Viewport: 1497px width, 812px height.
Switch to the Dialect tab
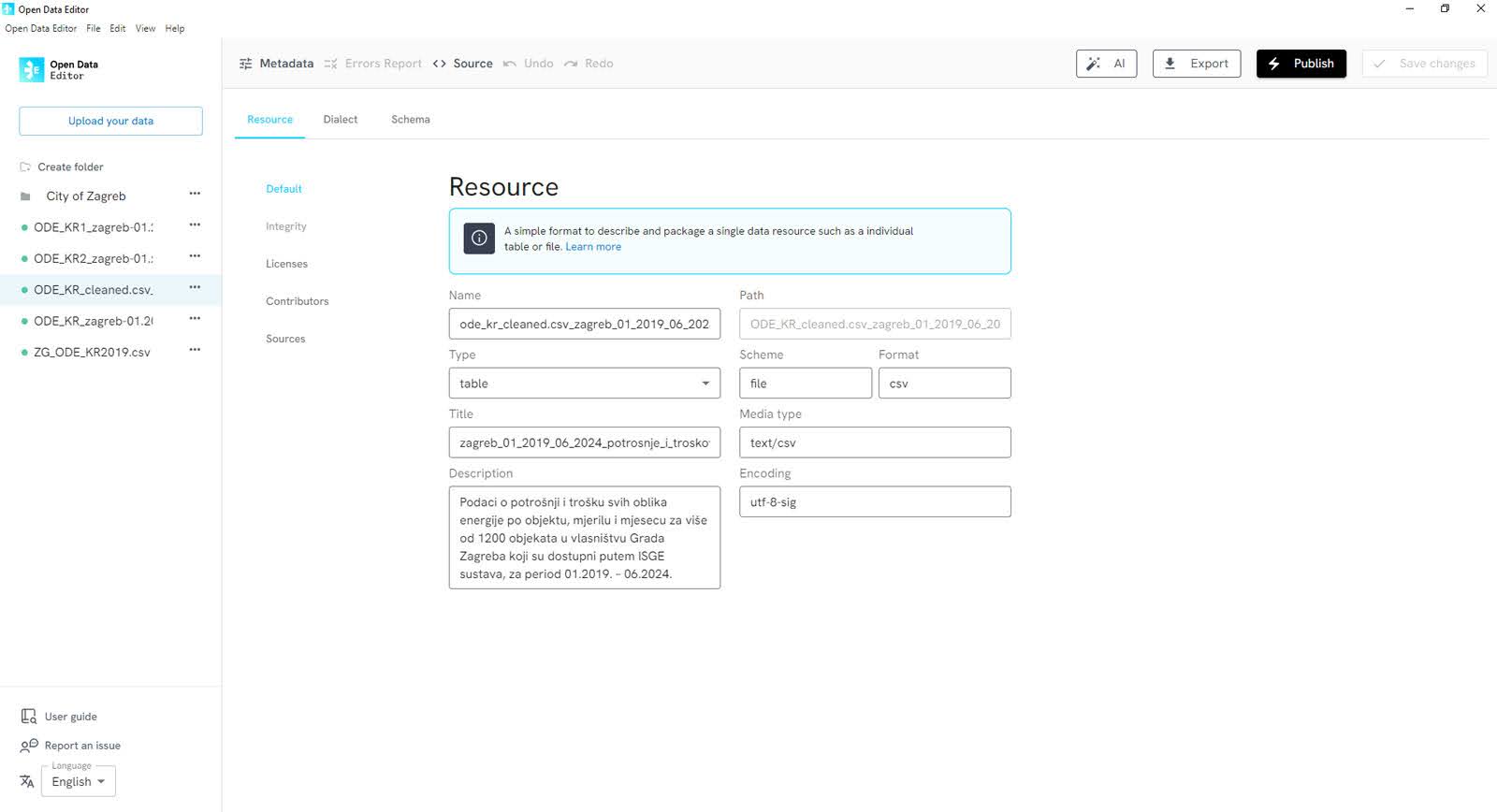coord(341,120)
